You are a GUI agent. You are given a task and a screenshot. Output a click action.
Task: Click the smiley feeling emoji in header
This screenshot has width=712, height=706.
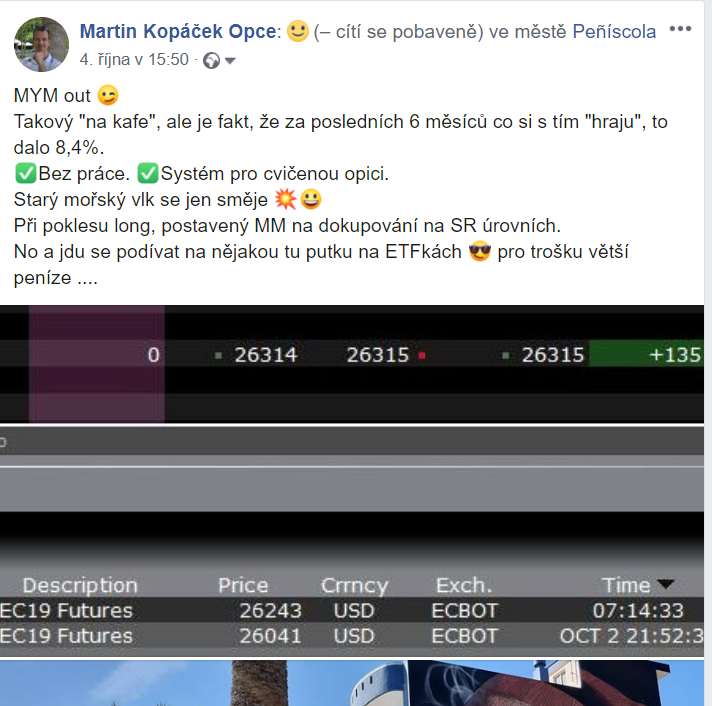pyautogui.click(x=298, y=31)
